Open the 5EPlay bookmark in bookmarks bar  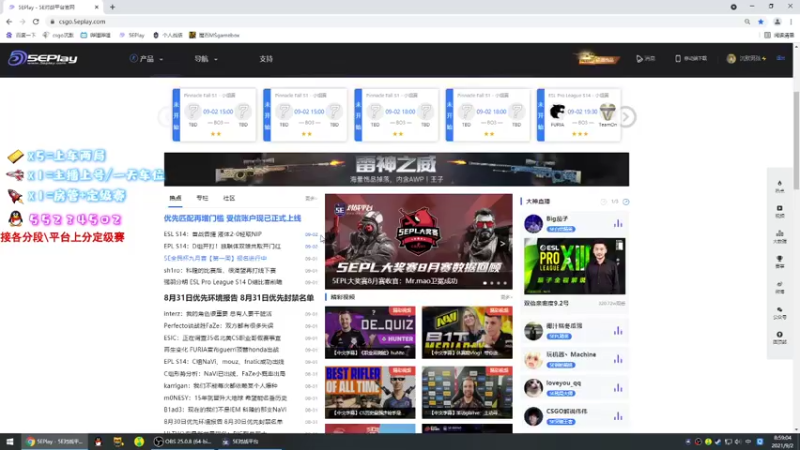coord(132,35)
